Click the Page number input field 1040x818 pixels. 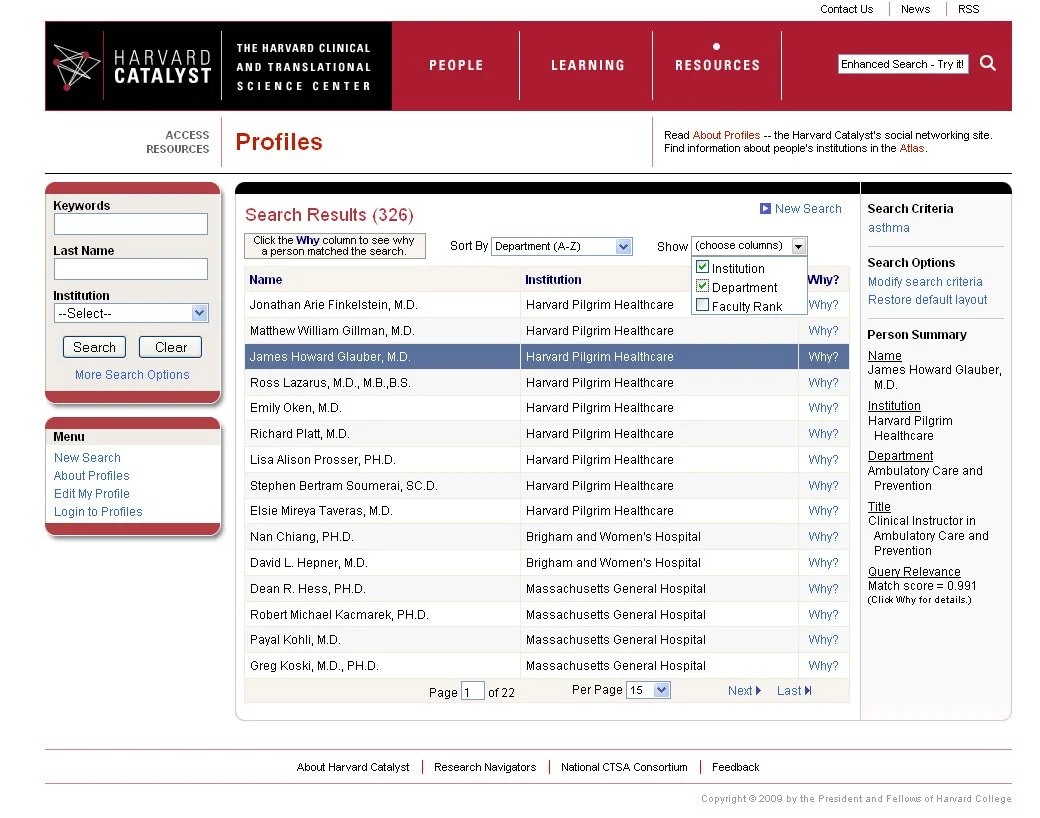point(472,691)
